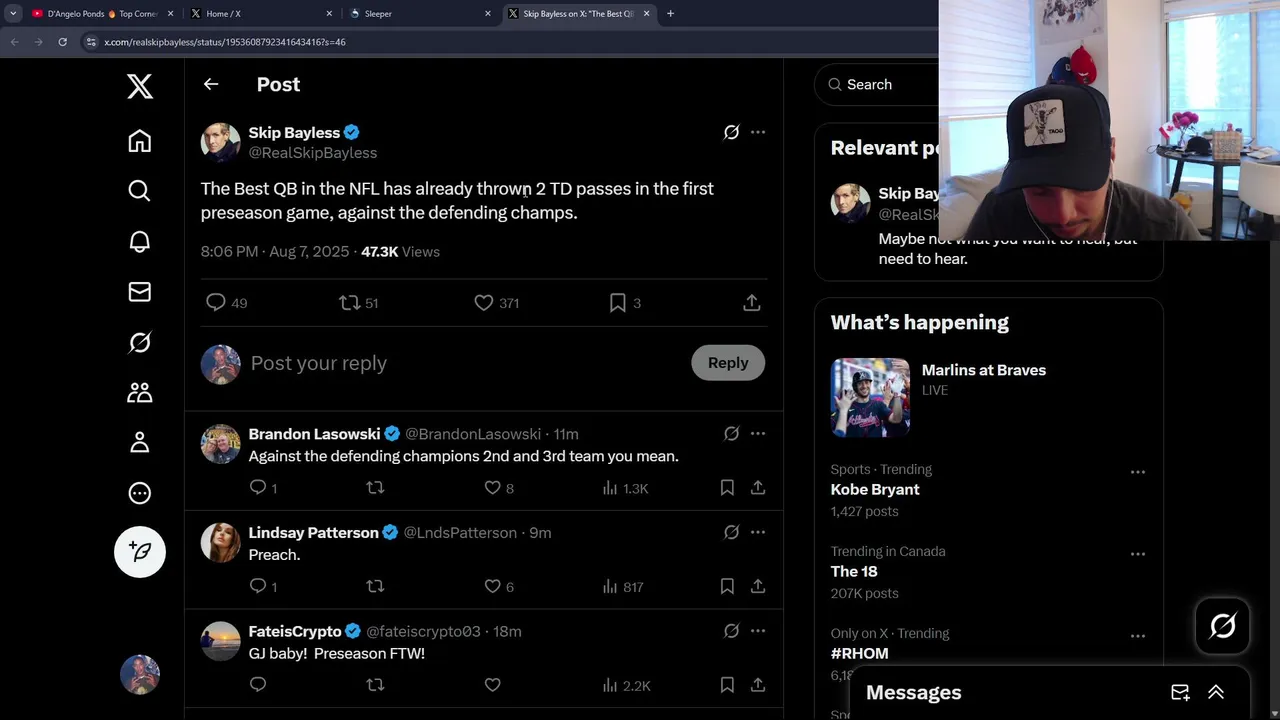Viewport: 1280px width, 720px height.
Task: View analytics 2.2K on FateisCrypto reply
Action: 626,686
